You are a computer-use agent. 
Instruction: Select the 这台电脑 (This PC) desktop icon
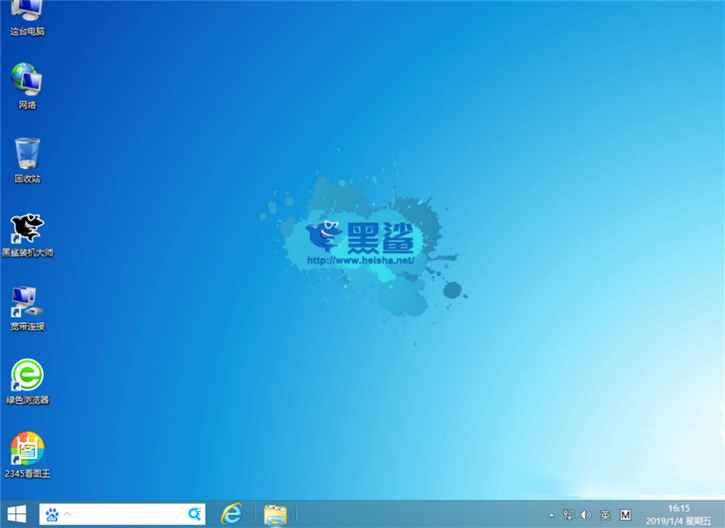(x=27, y=15)
